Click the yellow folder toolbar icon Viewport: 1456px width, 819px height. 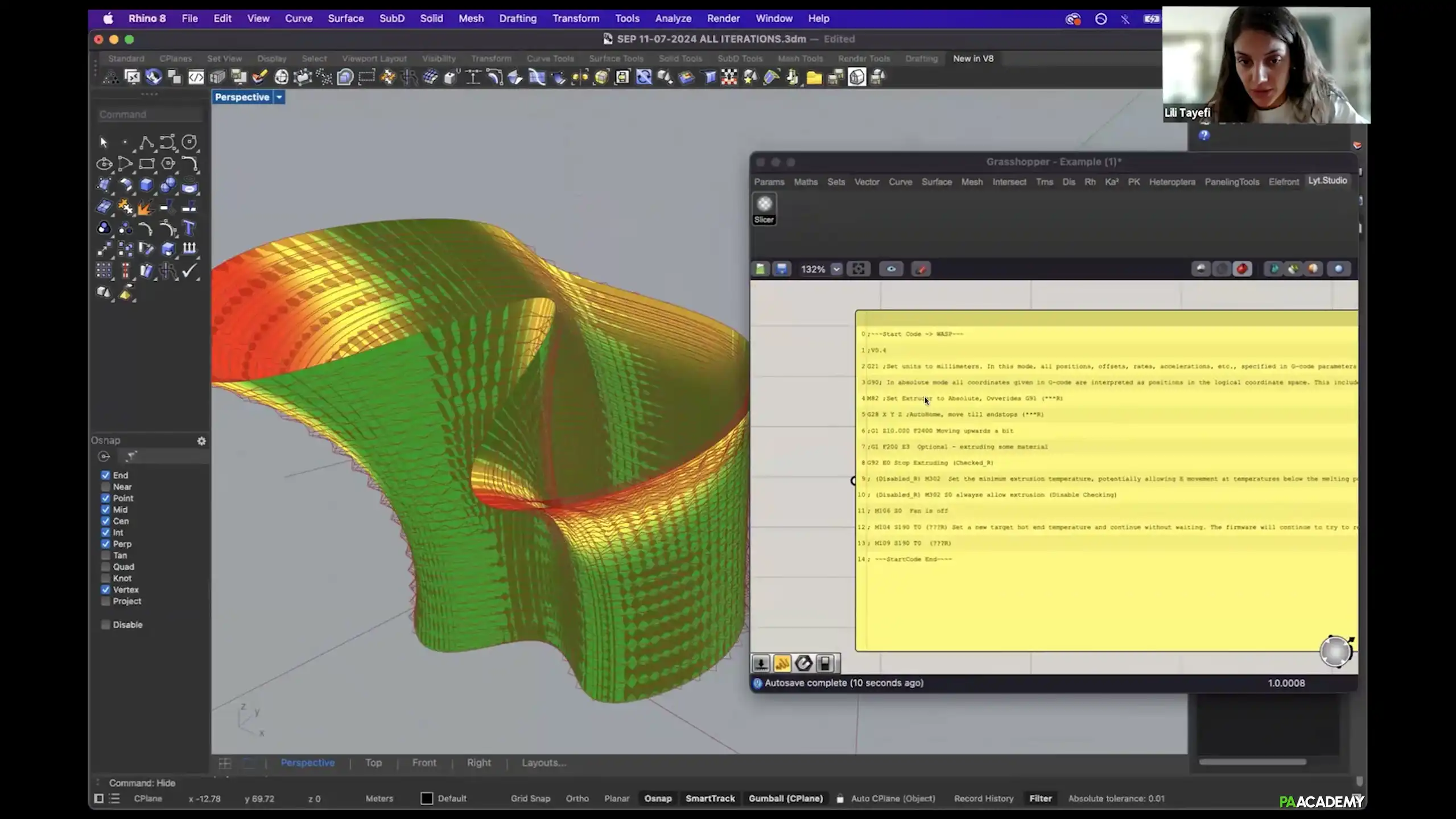click(814, 77)
